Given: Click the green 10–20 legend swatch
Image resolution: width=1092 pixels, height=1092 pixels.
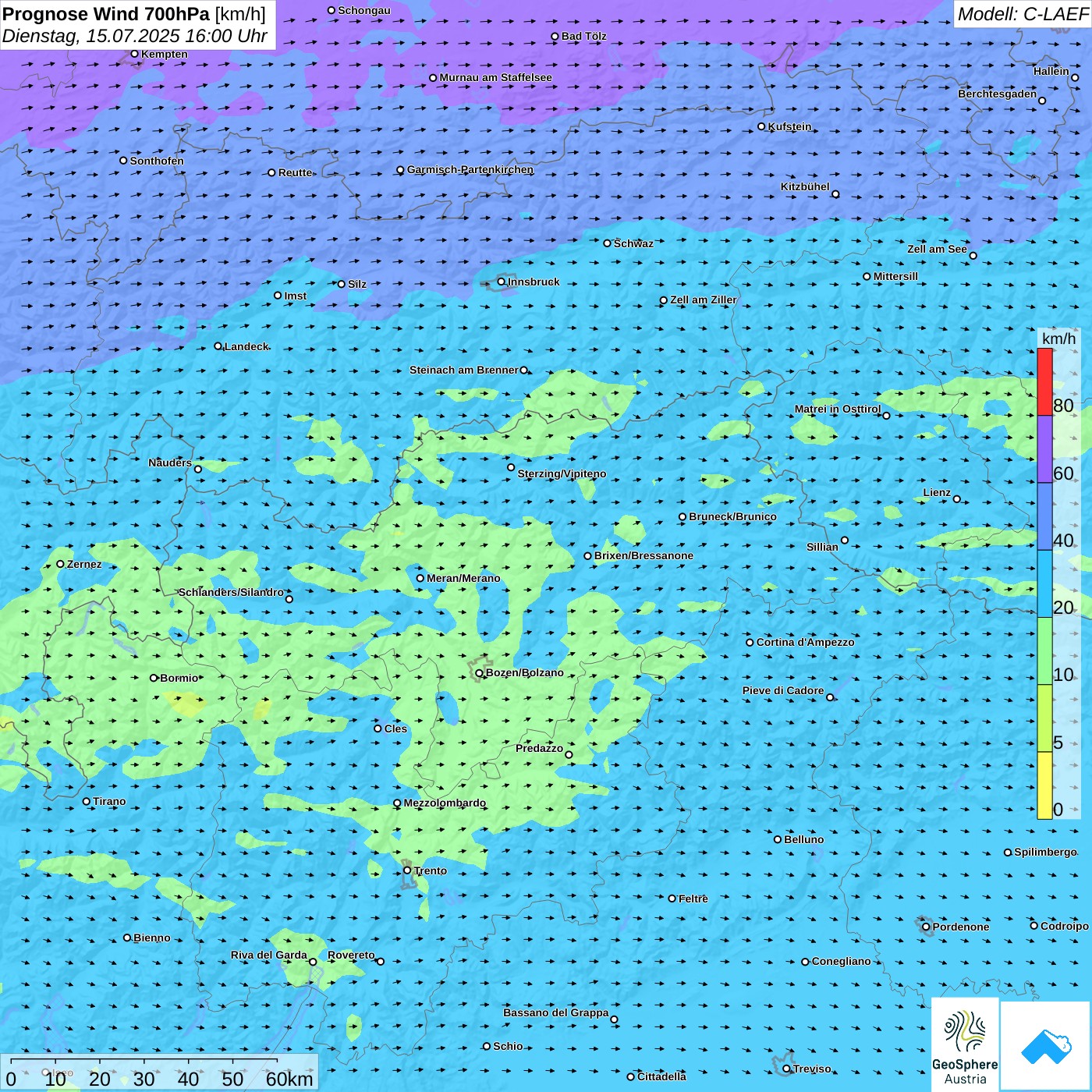Looking at the screenshot, I should click(x=1044, y=651).
